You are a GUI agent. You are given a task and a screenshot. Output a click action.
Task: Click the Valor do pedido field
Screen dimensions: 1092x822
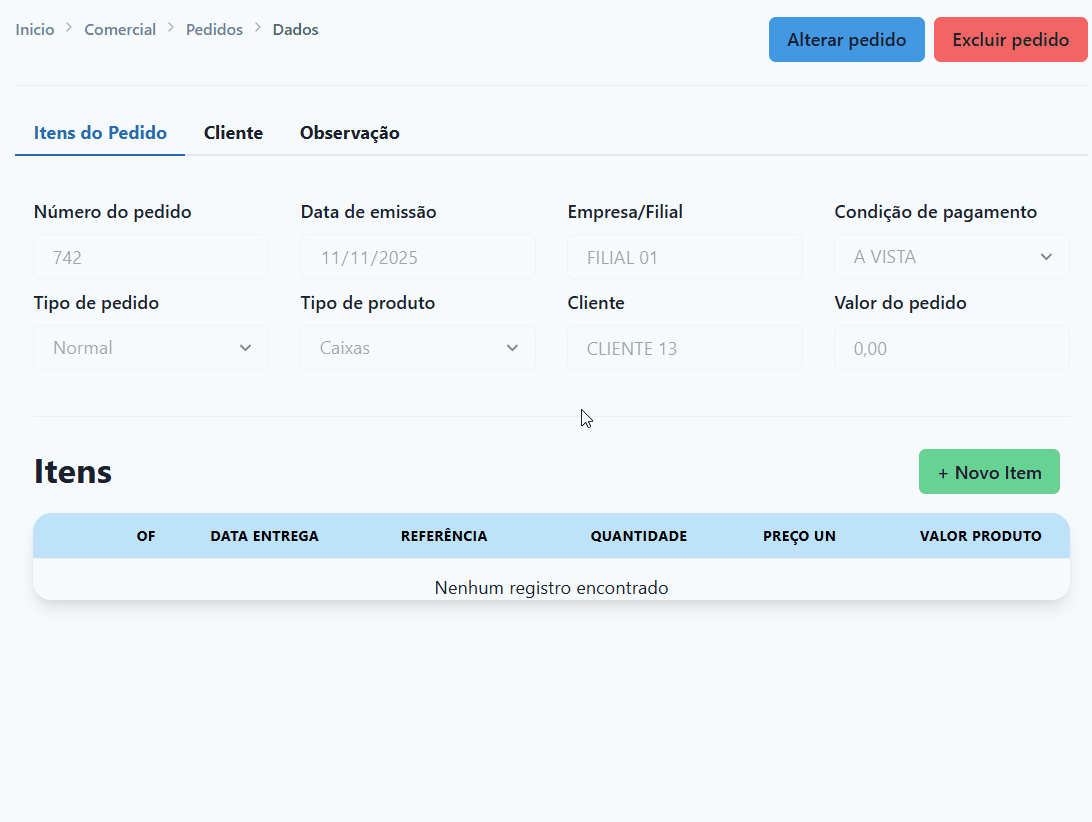[x=951, y=348]
